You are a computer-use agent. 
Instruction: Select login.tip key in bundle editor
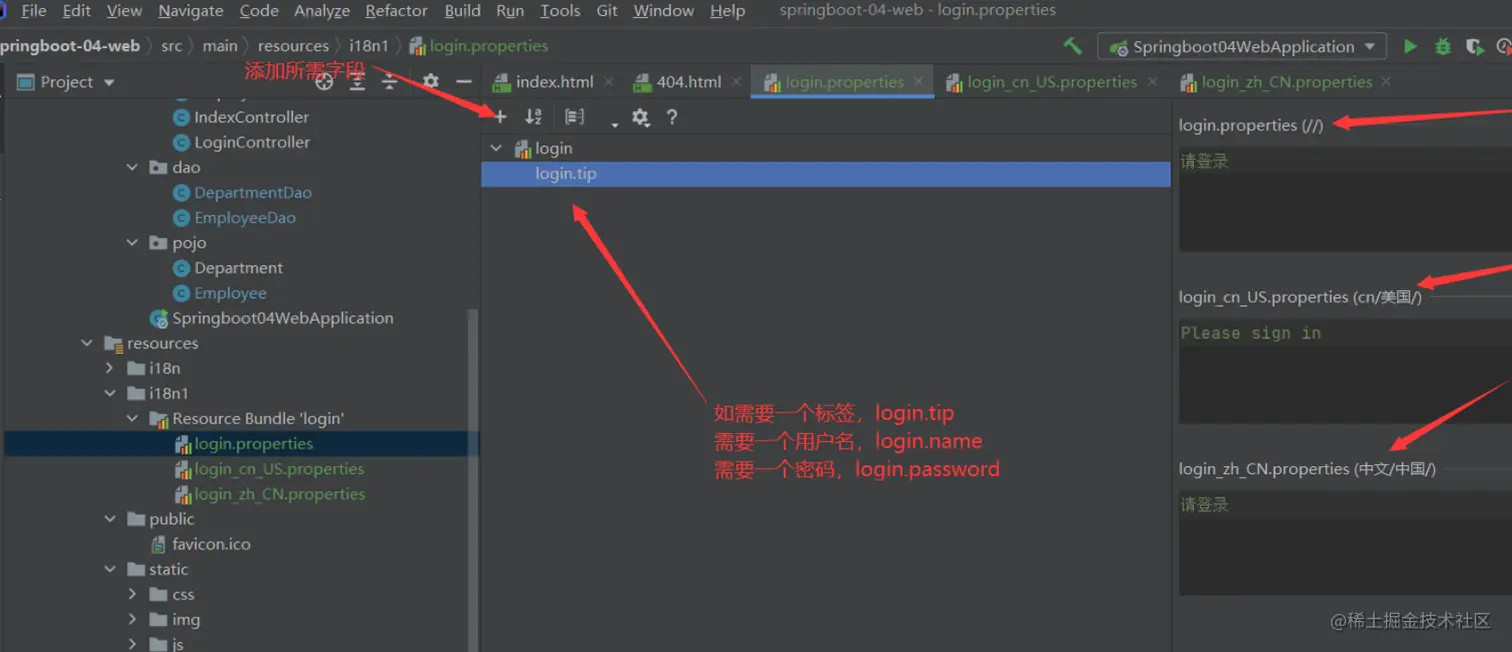(825, 174)
